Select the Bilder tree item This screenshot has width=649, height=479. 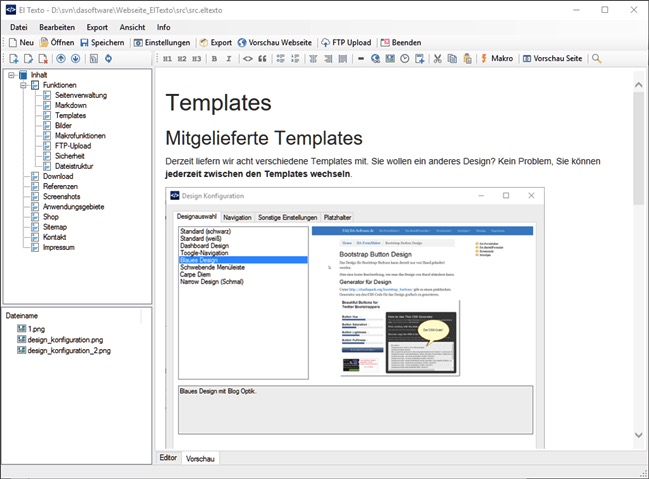(63, 126)
